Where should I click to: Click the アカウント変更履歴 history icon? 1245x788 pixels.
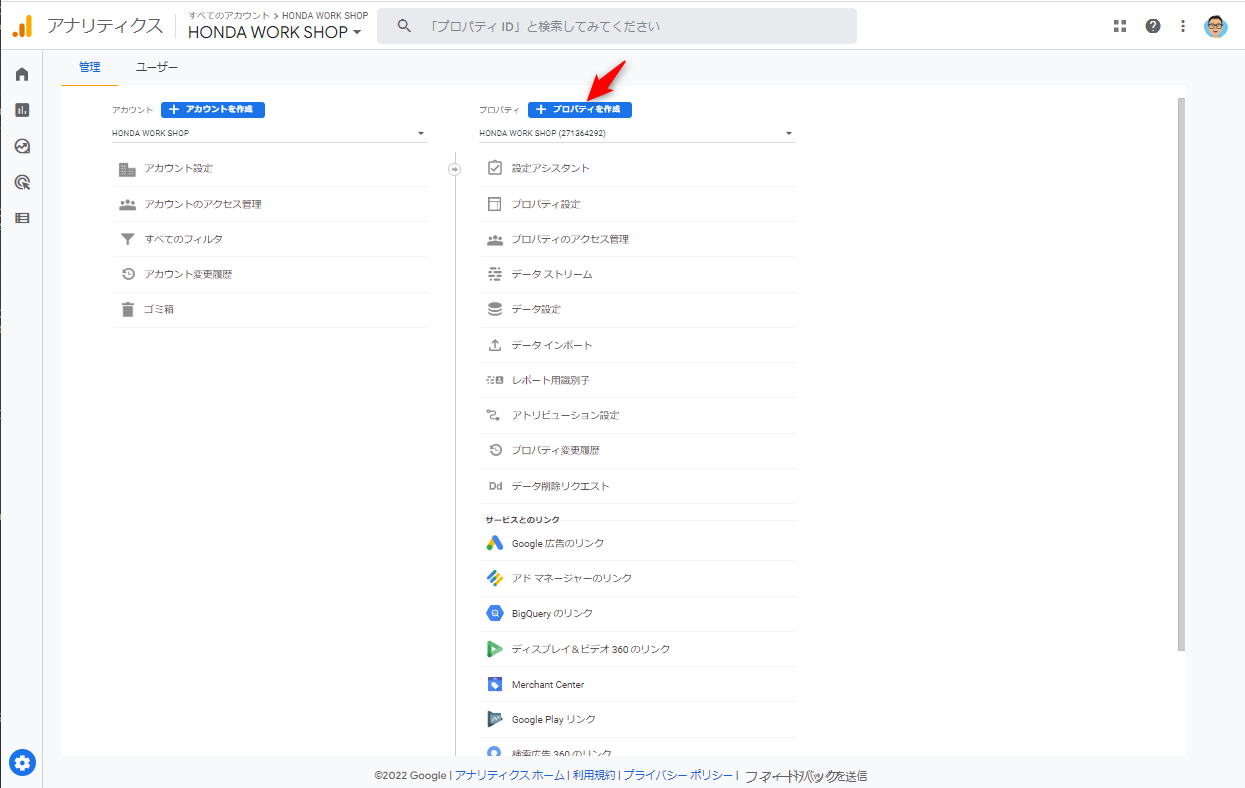(127, 274)
